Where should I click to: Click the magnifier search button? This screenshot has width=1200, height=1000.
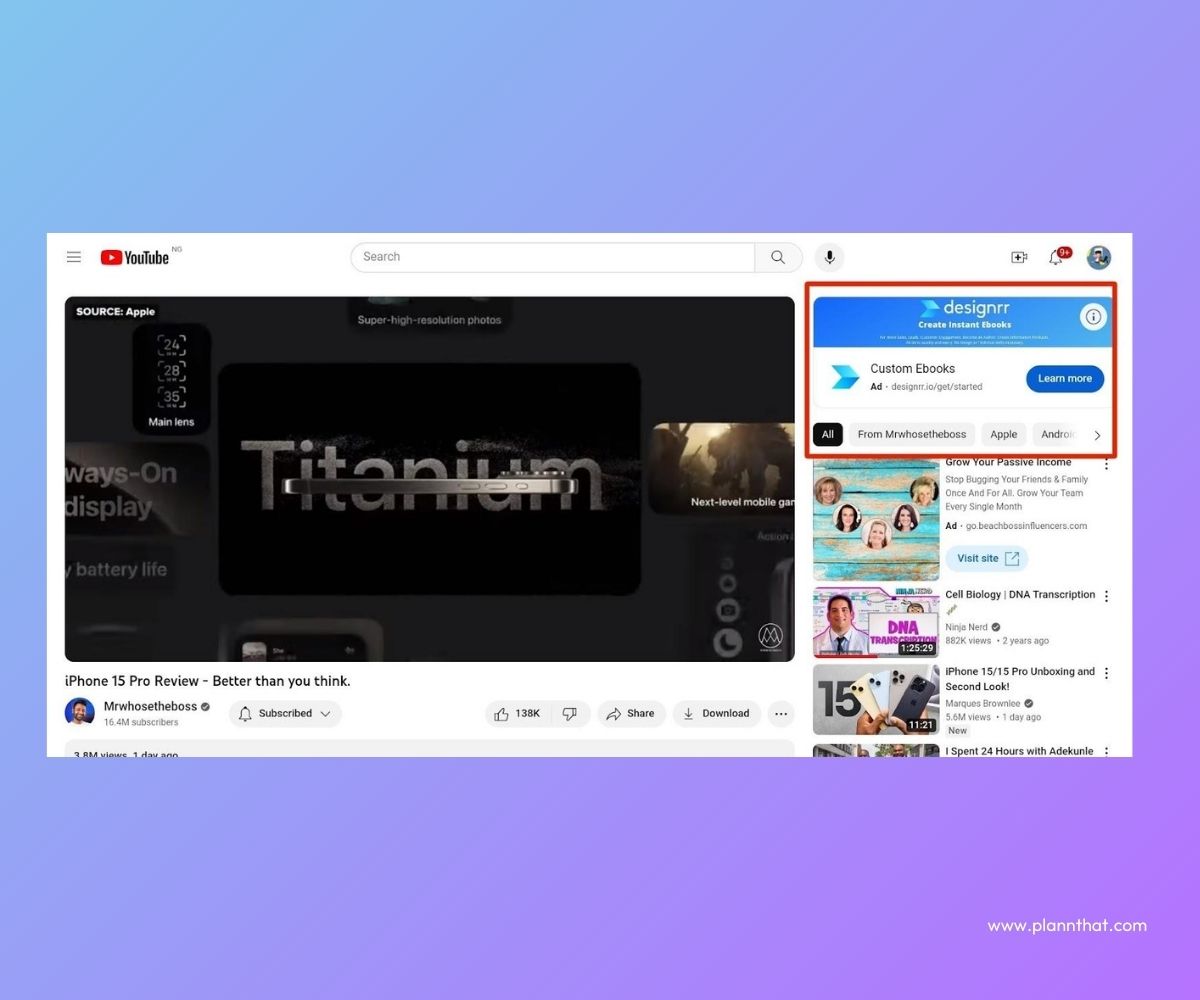tap(778, 257)
